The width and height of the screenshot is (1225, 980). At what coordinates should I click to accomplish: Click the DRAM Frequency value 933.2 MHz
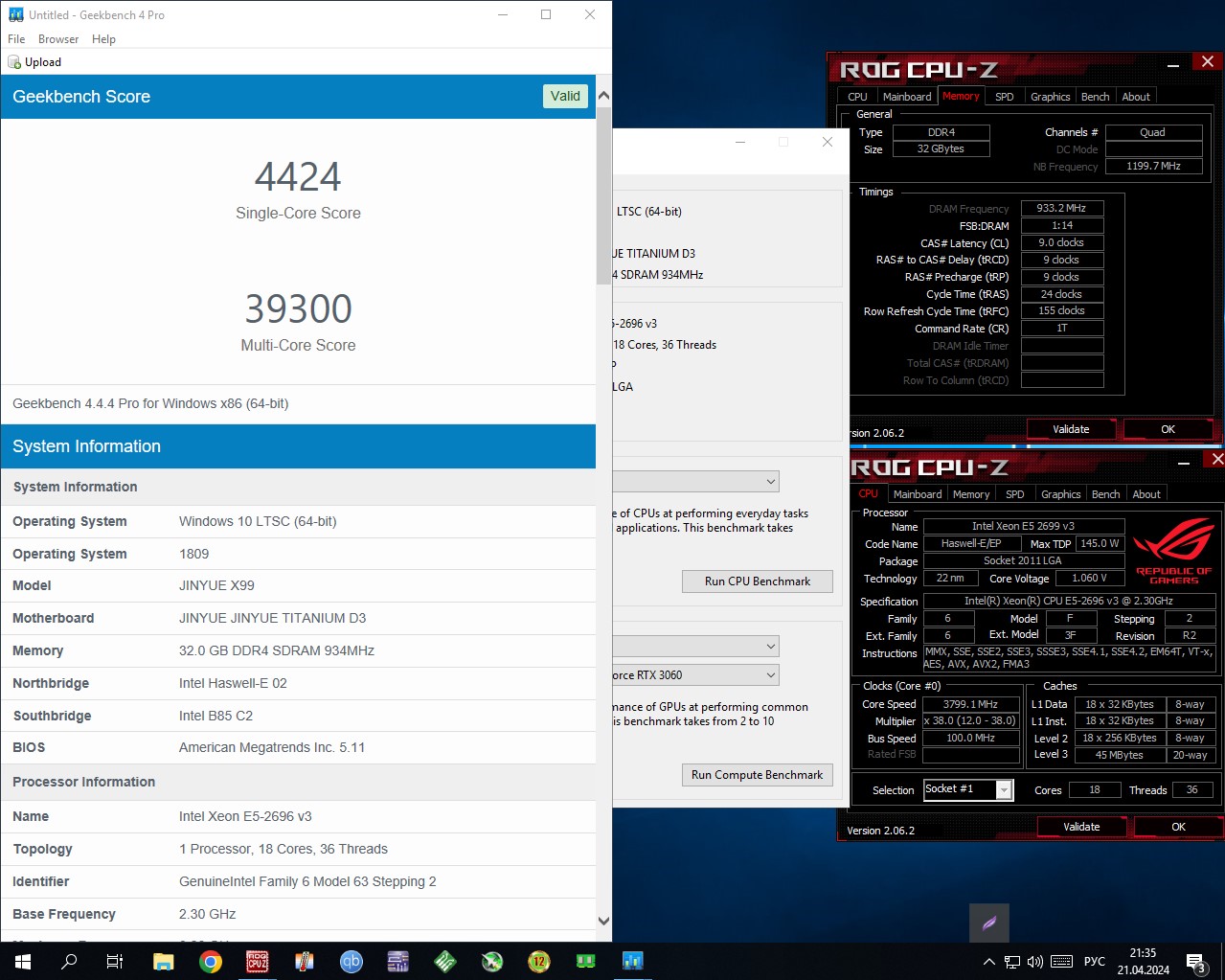1061,208
